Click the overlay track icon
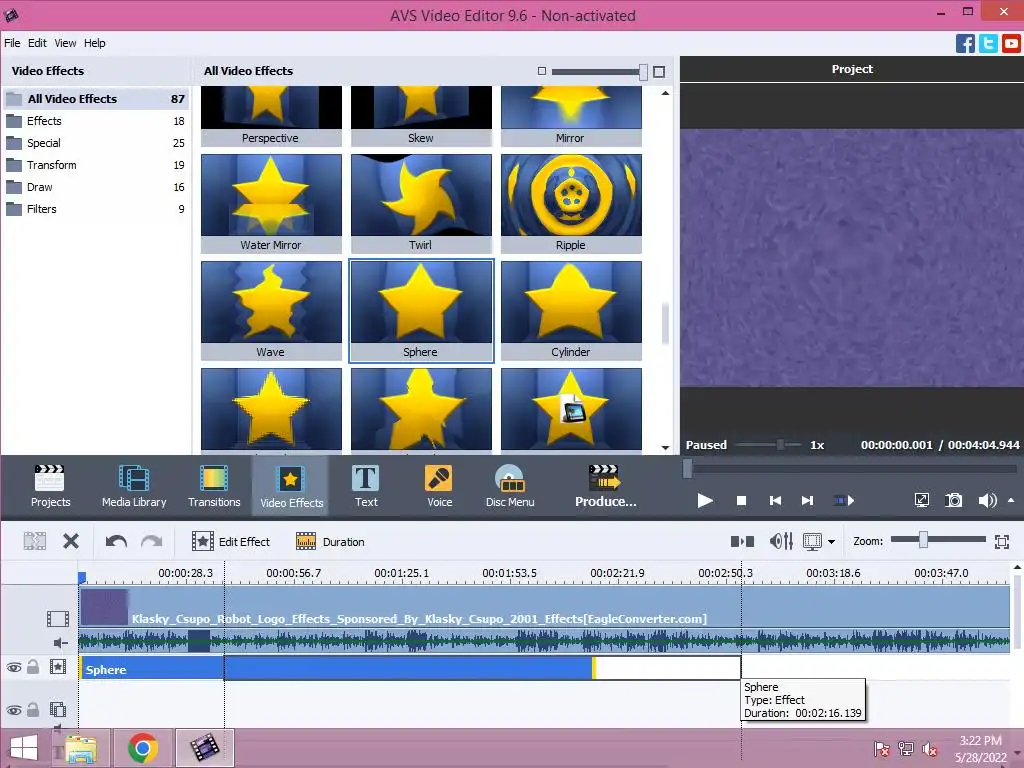This screenshot has height=768, width=1024. (57, 709)
